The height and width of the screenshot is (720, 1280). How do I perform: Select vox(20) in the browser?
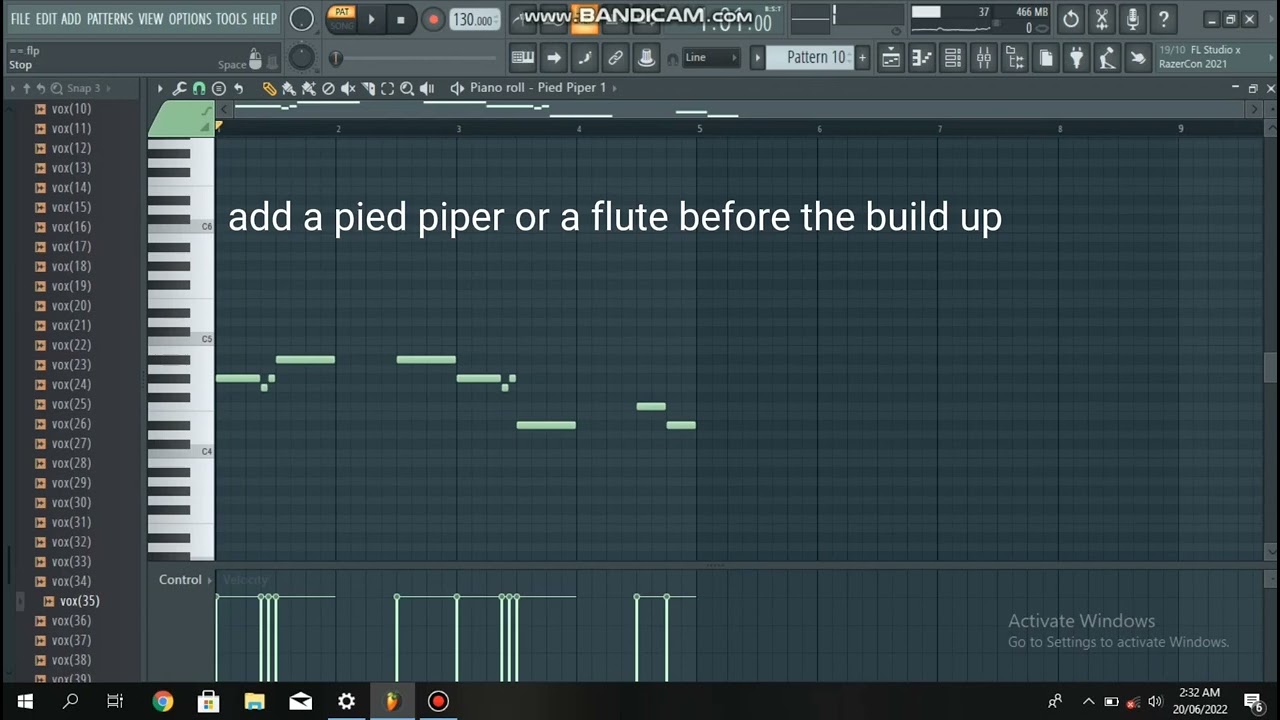point(71,306)
